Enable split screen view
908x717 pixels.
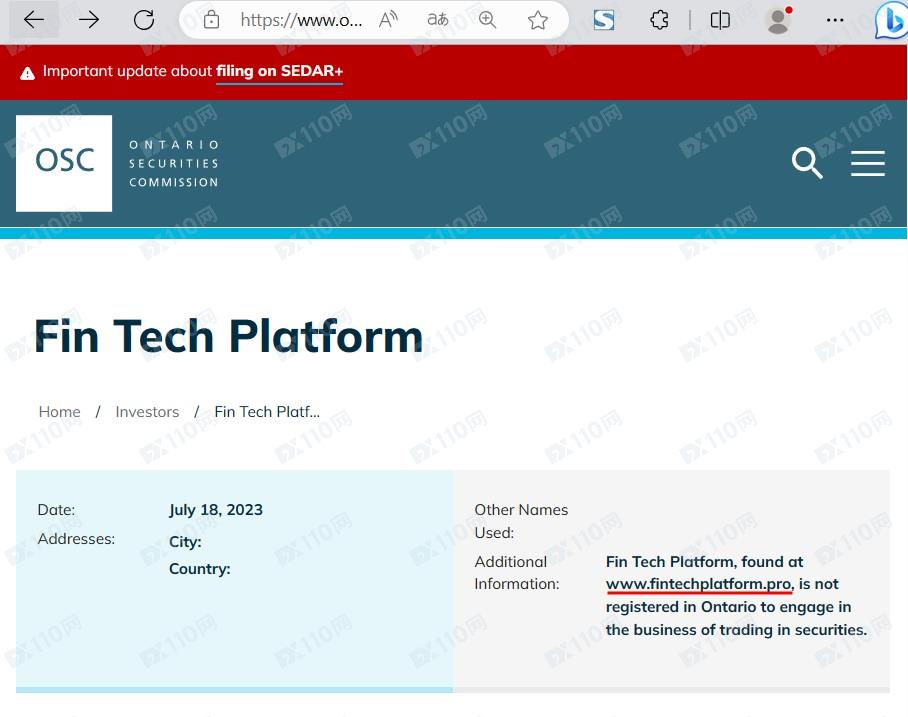click(x=720, y=20)
